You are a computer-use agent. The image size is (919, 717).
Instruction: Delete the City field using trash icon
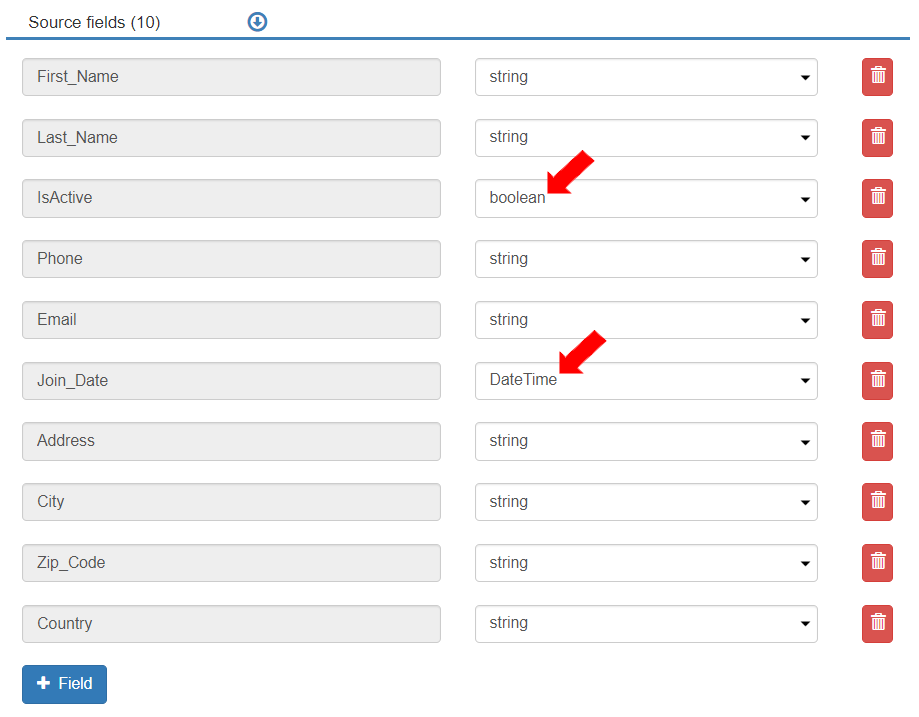(x=877, y=502)
